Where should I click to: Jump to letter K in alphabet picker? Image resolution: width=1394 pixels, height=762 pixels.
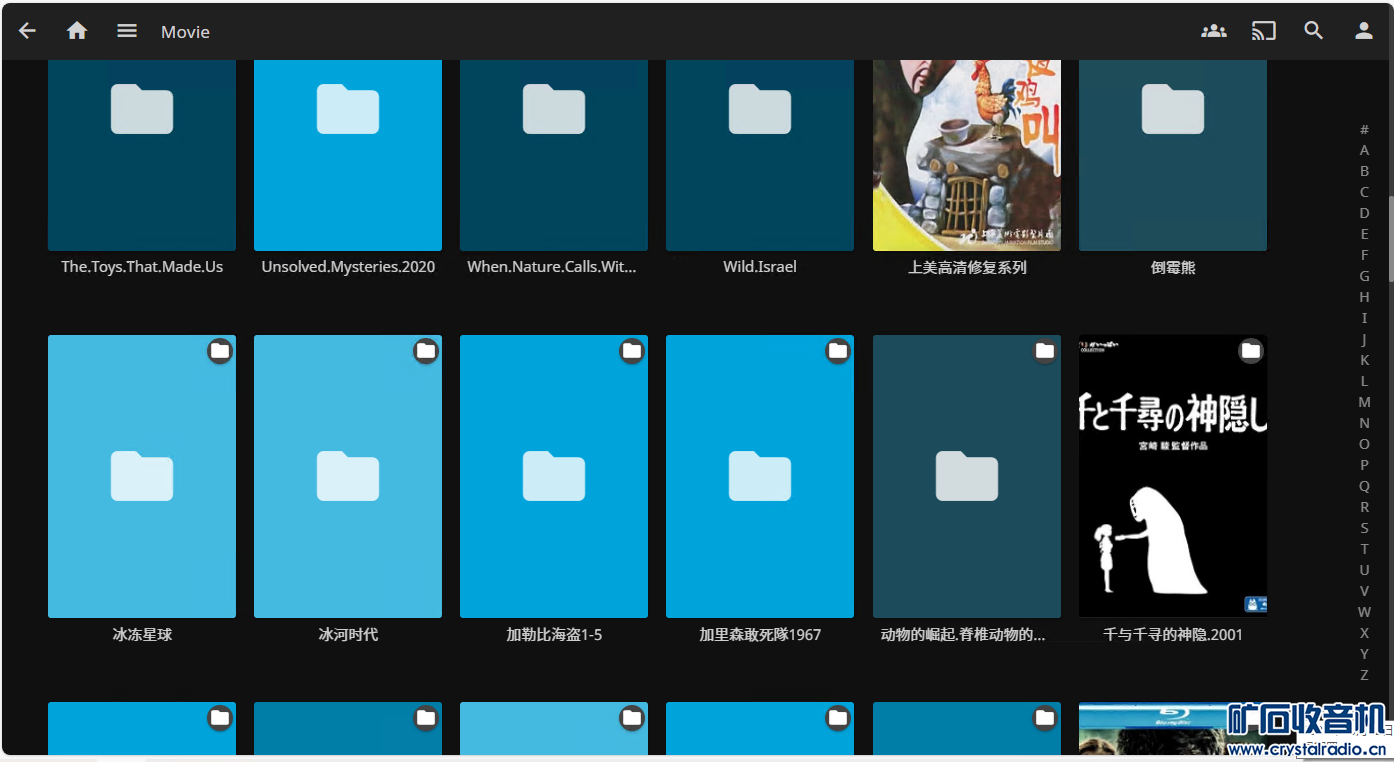tap(1364, 360)
